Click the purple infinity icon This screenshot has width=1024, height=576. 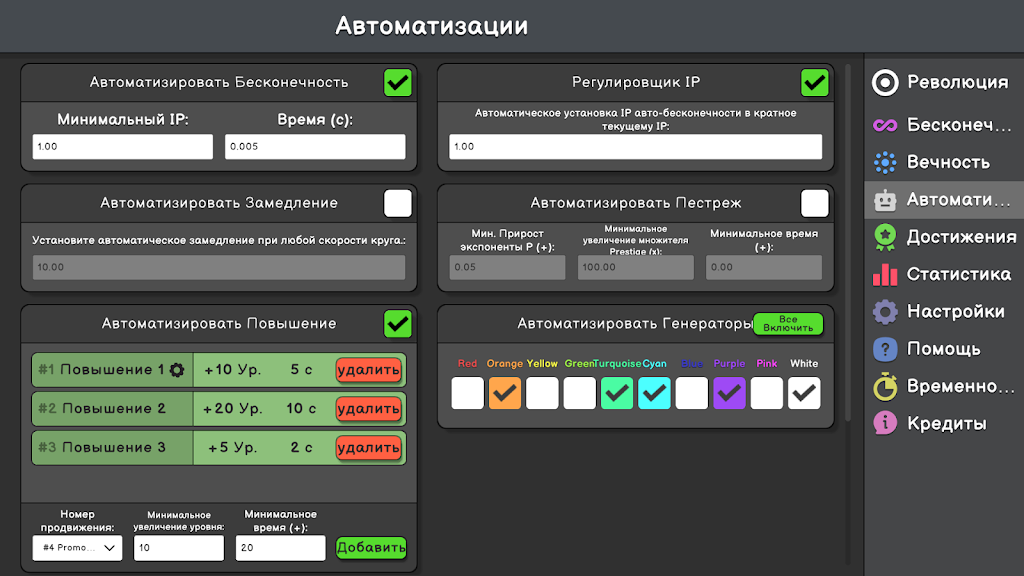coord(885,125)
